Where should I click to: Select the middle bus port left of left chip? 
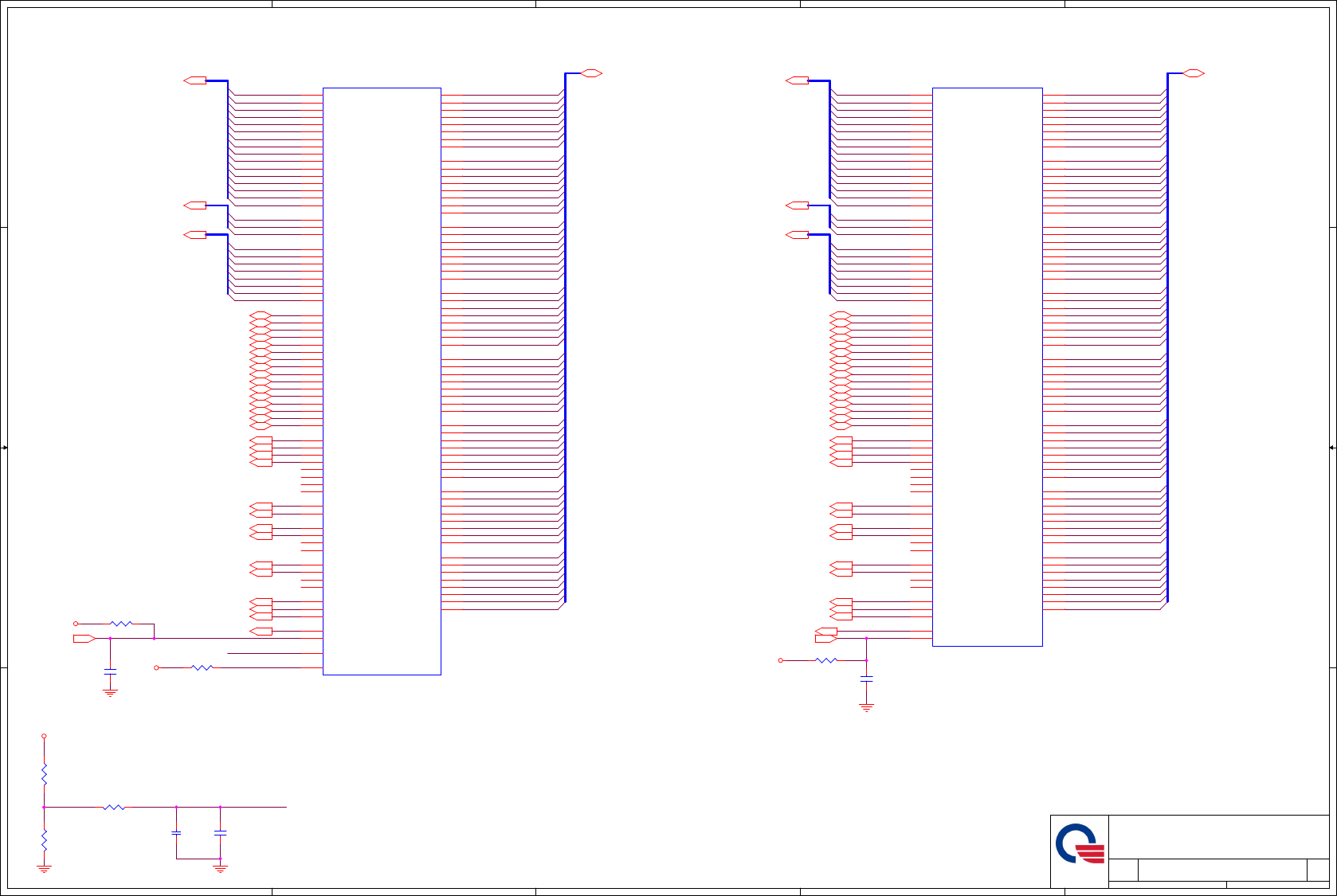point(195,205)
